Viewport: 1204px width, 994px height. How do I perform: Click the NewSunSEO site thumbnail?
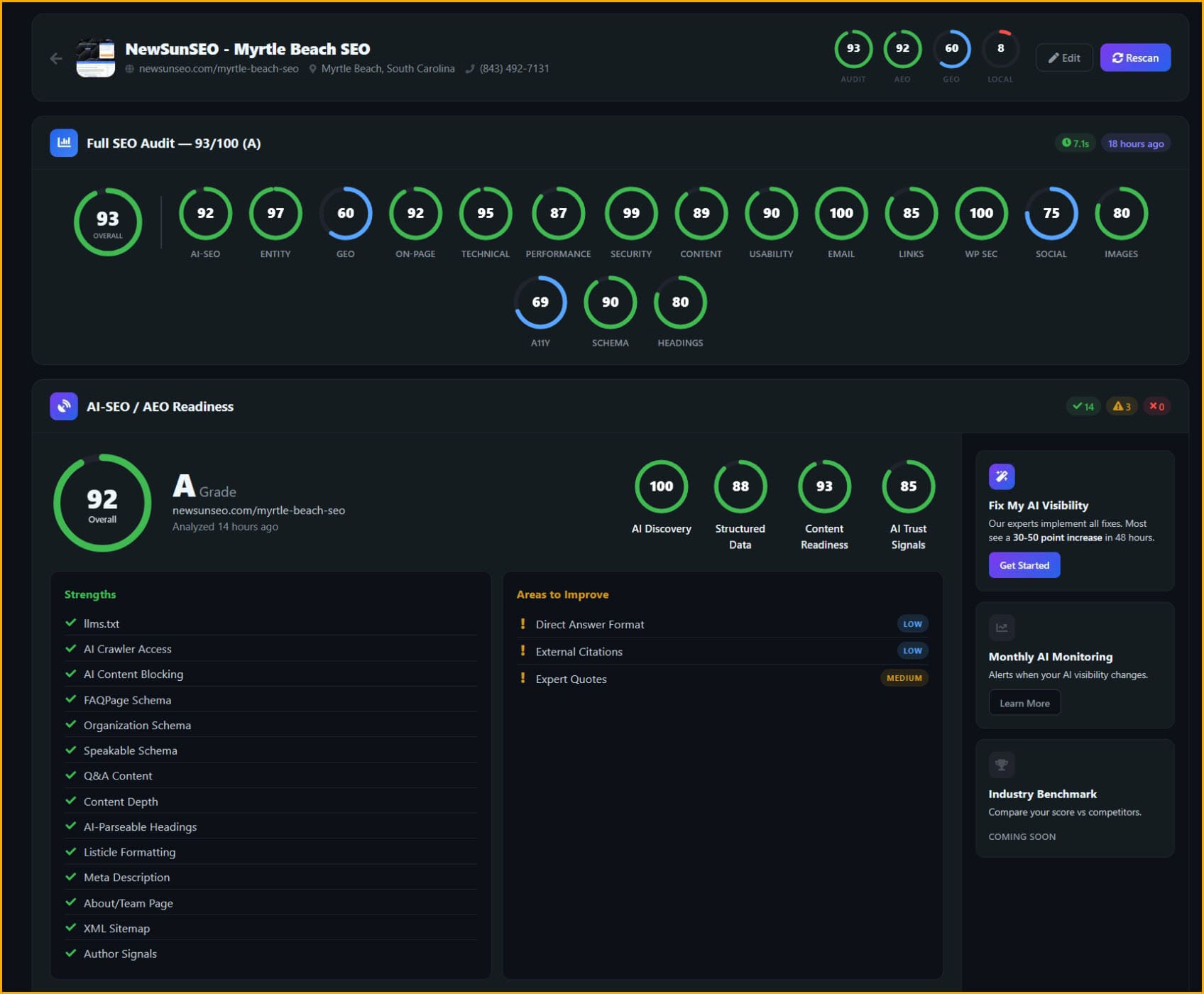[96, 58]
